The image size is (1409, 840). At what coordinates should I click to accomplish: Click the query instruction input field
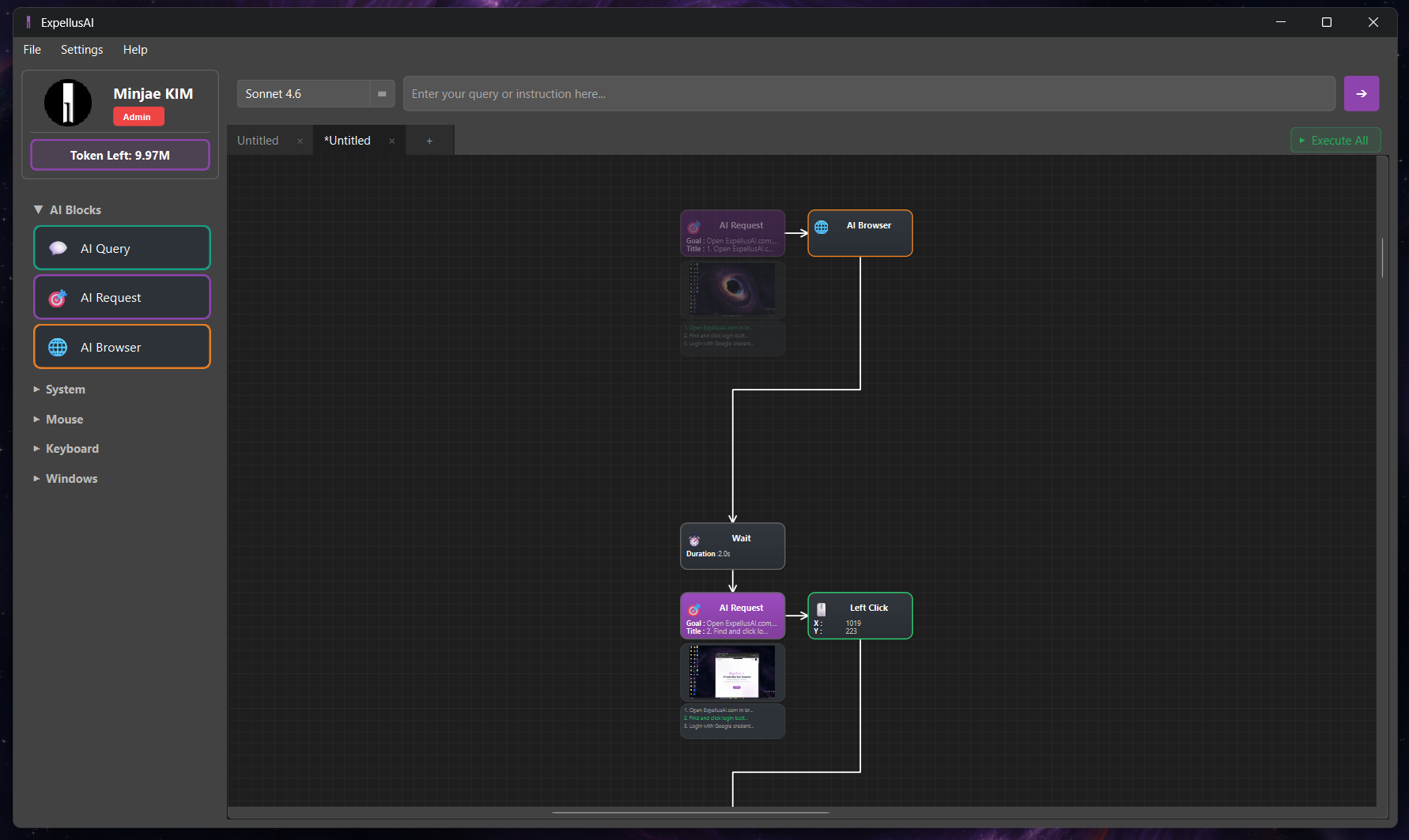click(867, 93)
